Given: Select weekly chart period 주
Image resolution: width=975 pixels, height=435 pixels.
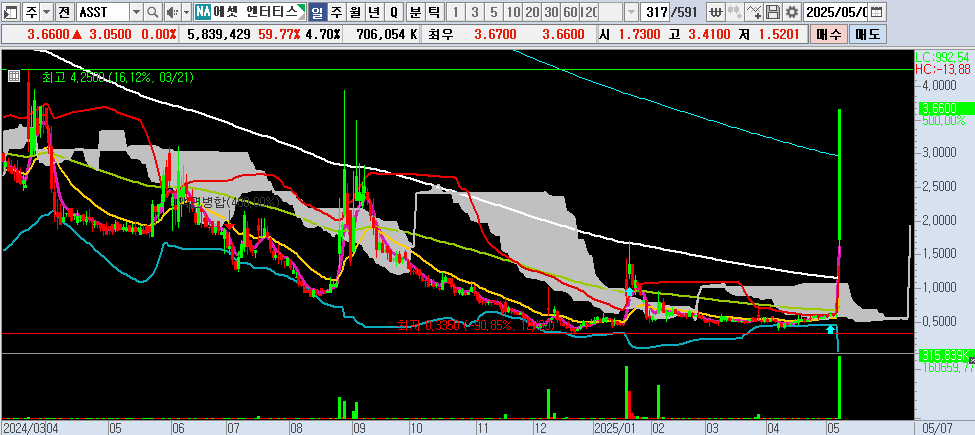Looking at the screenshot, I should 336,11.
